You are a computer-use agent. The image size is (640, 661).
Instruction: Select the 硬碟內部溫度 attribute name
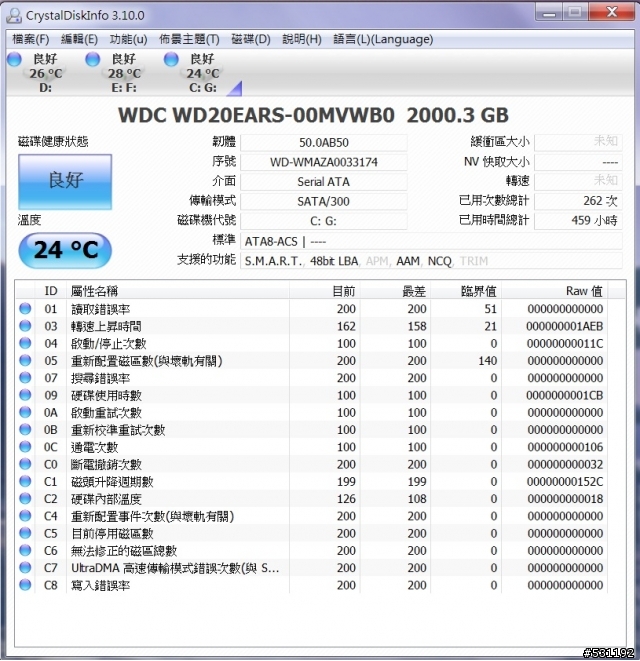point(106,500)
